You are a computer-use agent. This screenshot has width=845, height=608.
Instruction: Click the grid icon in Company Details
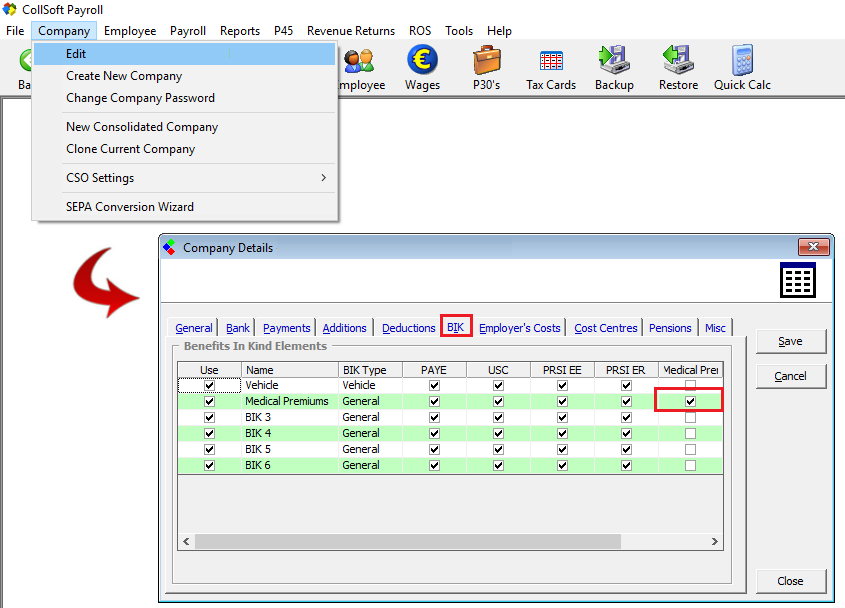tap(797, 281)
